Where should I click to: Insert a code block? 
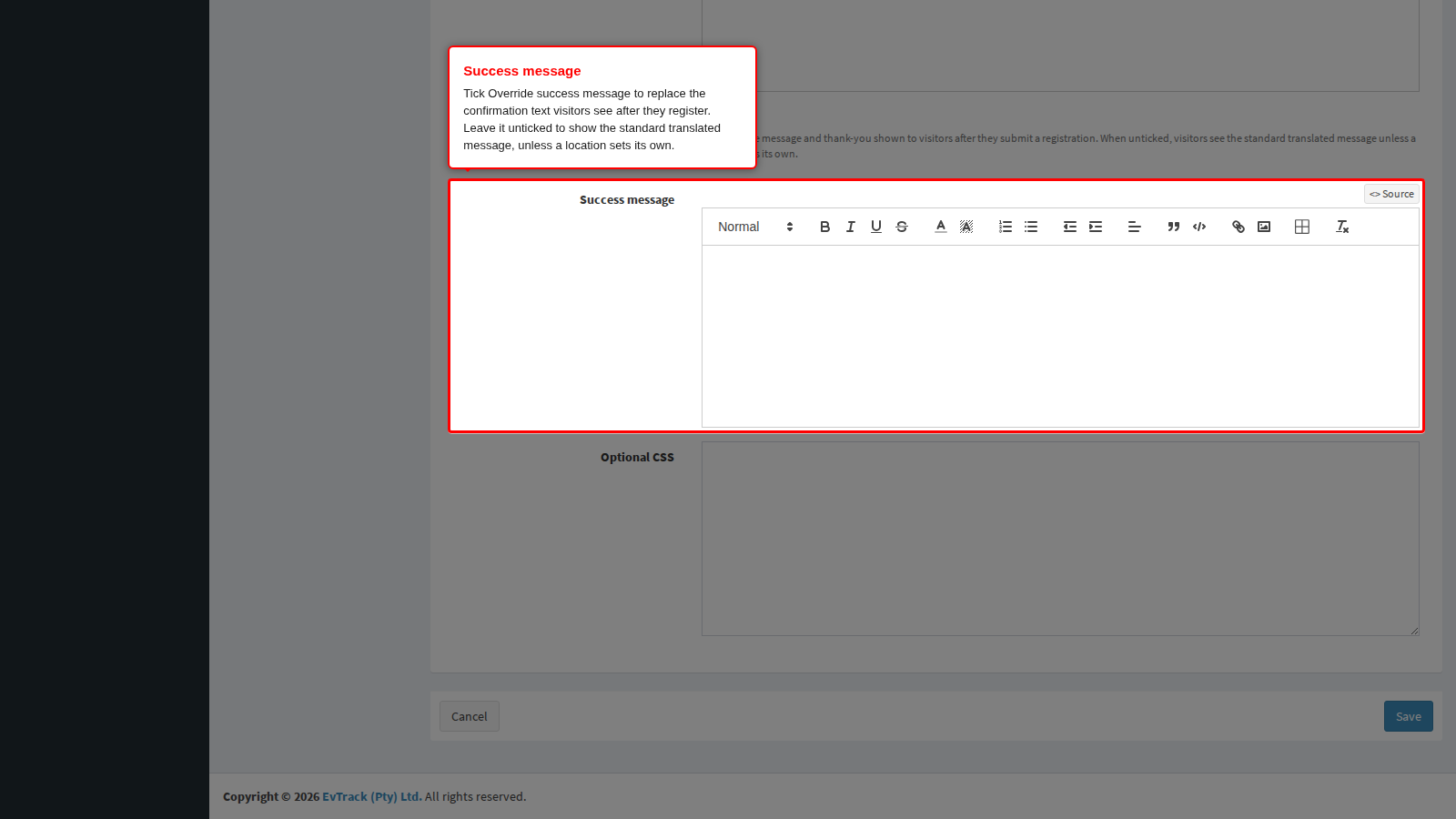point(1198,227)
